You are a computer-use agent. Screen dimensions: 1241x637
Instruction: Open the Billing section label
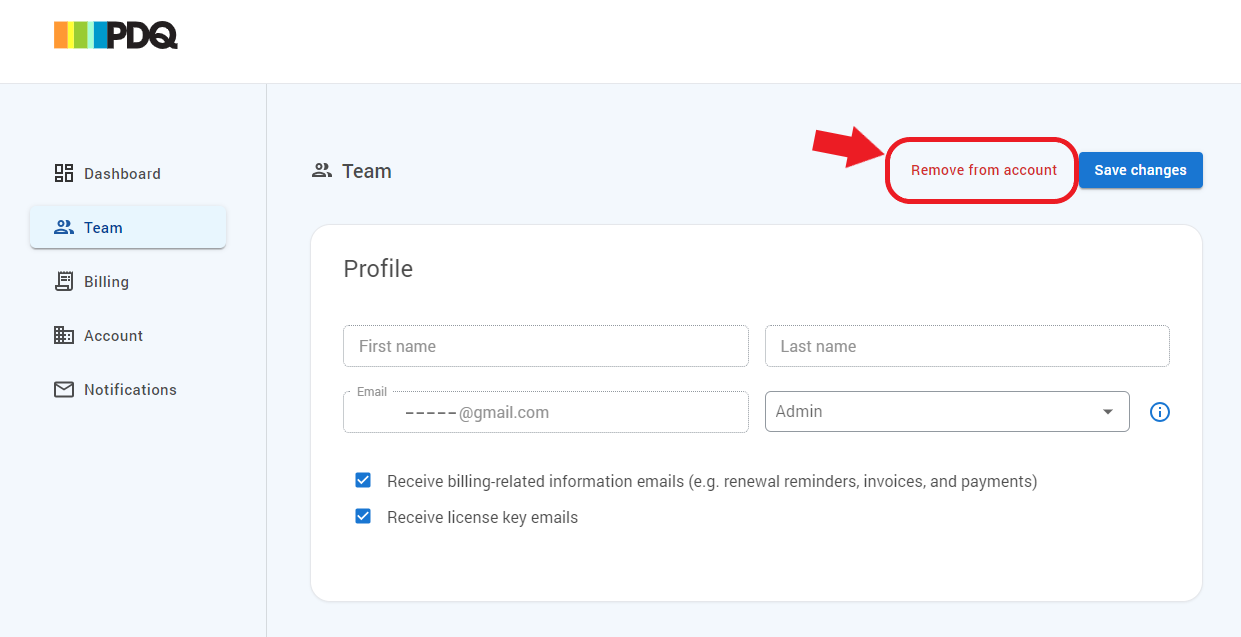tap(106, 282)
